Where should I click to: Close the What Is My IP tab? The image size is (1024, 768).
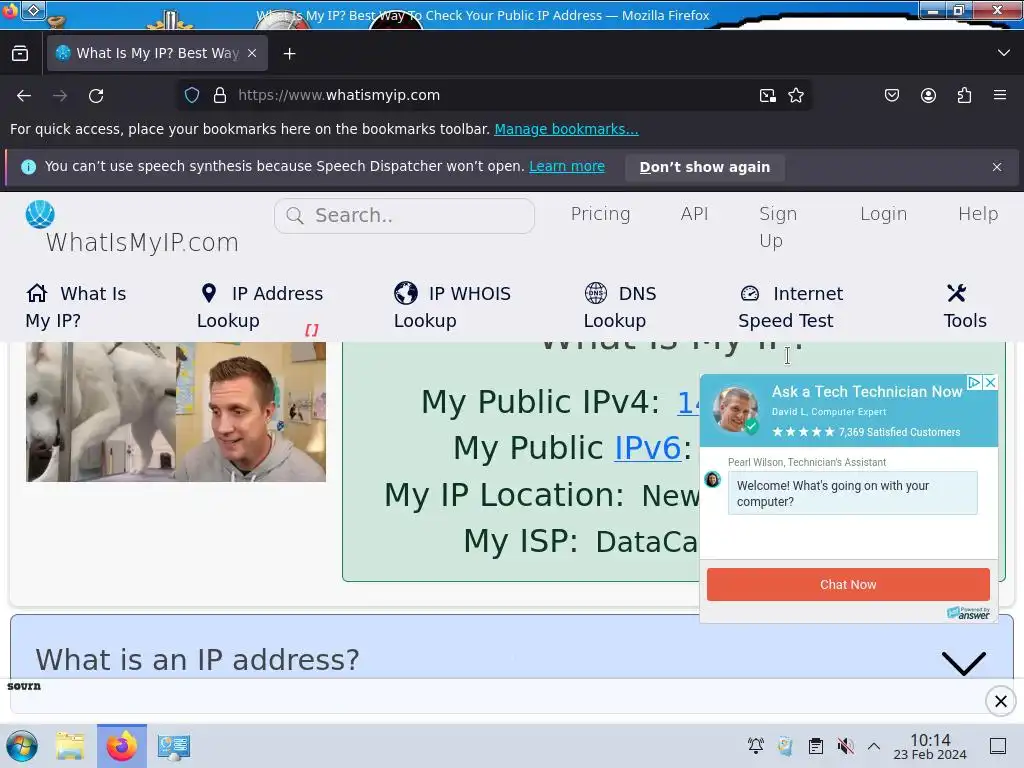click(x=252, y=53)
